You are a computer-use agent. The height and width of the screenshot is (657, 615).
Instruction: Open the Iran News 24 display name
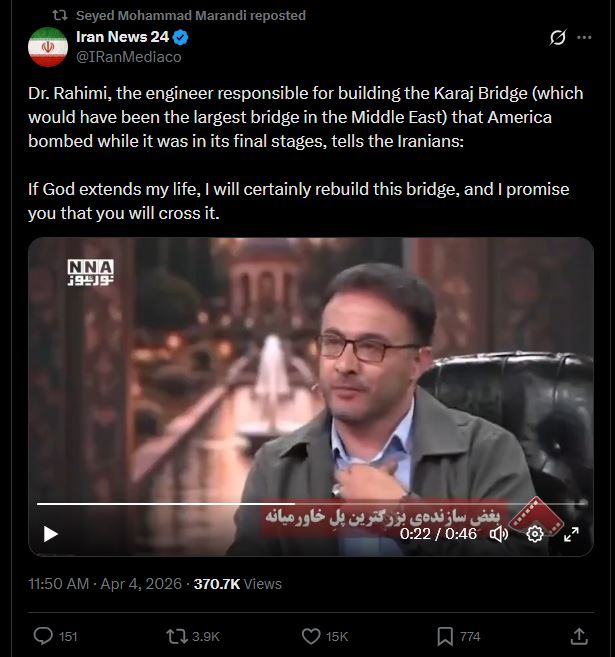click(122, 37)
